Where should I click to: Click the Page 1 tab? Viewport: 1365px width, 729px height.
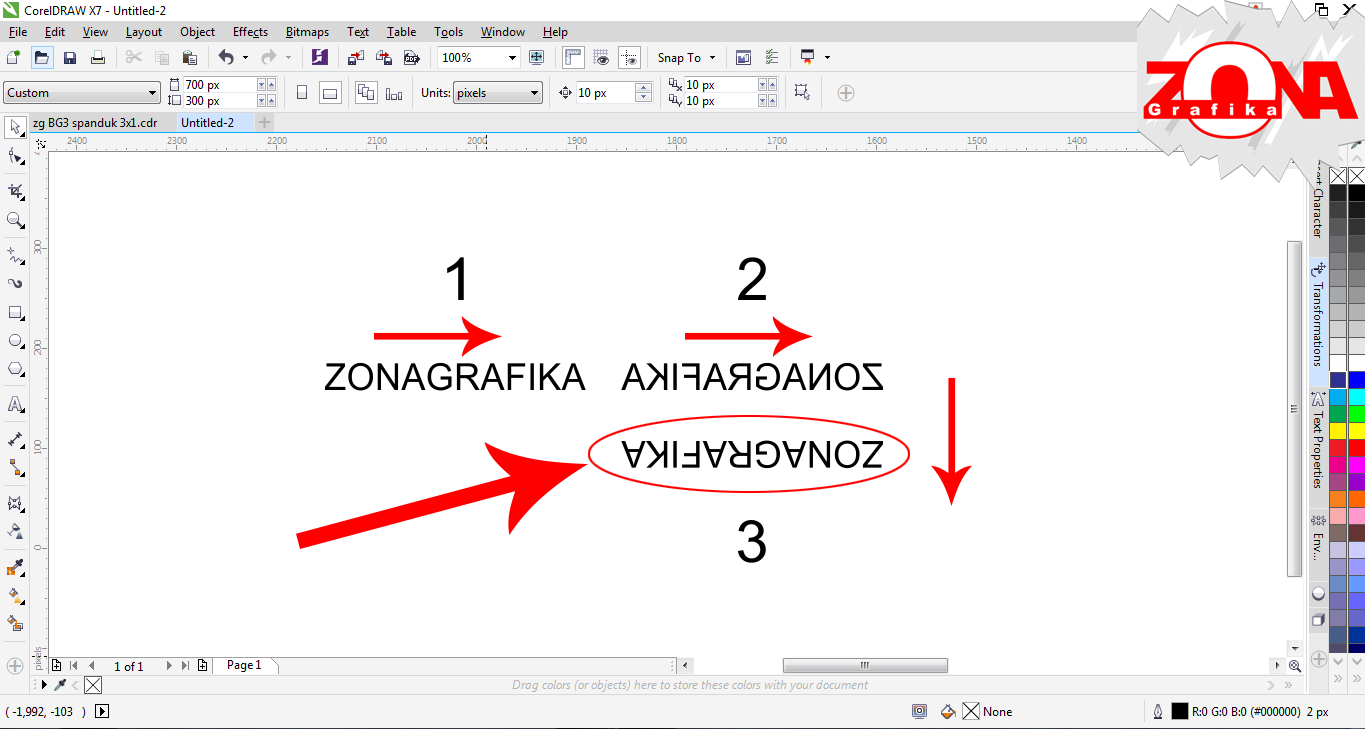tap(244, 665)
